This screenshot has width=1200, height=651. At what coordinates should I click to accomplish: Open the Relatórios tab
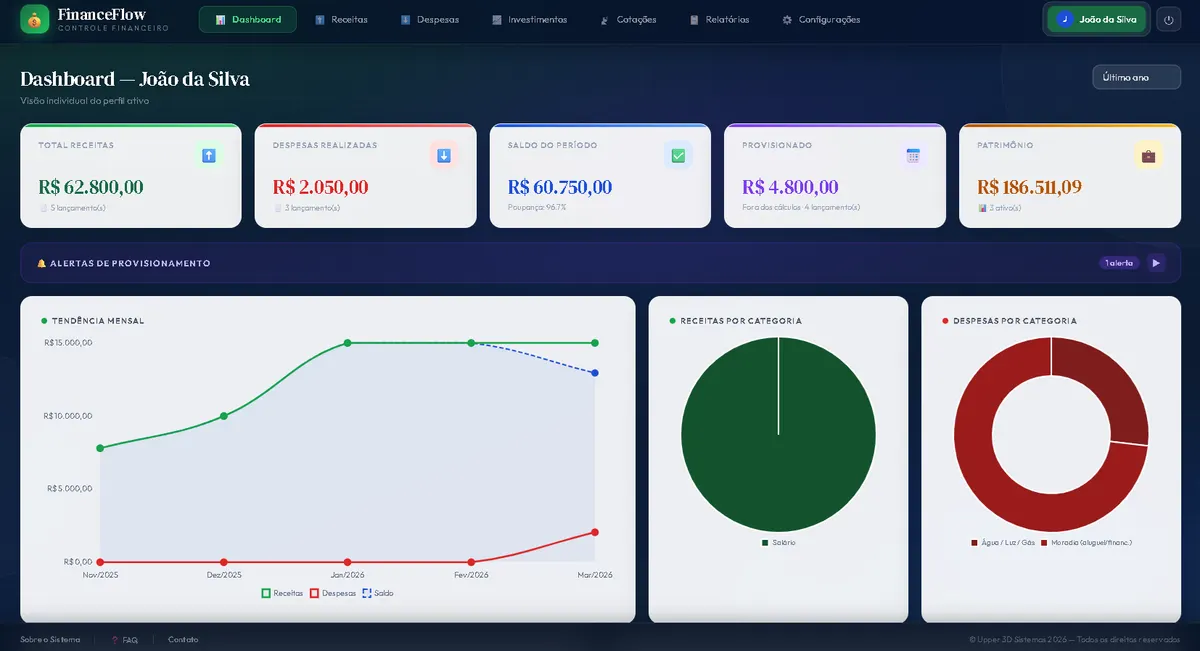(x=719, y=19)
